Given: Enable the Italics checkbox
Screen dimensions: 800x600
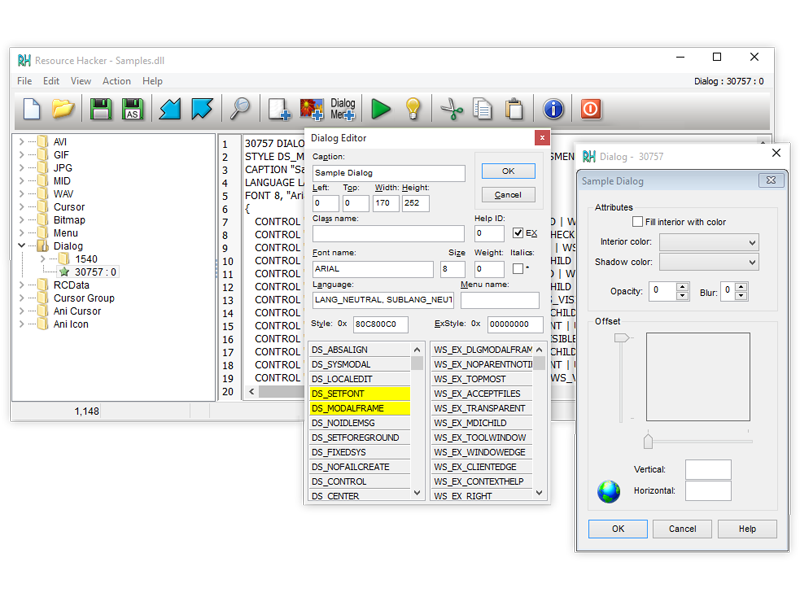Looking at the screenshot, I should pos(518,268).
